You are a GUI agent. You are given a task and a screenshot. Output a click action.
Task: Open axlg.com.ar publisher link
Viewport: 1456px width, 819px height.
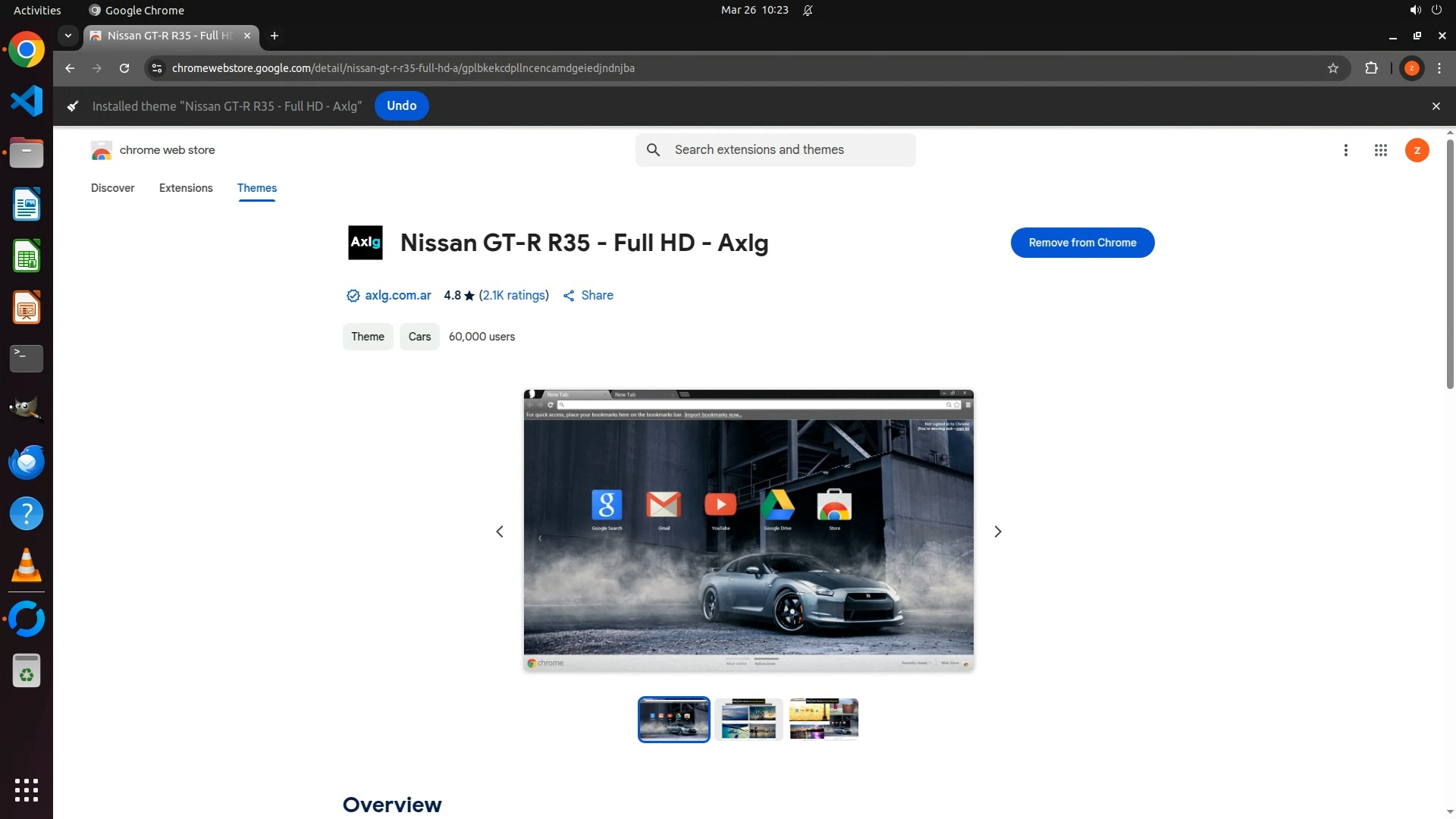(397, 296)
